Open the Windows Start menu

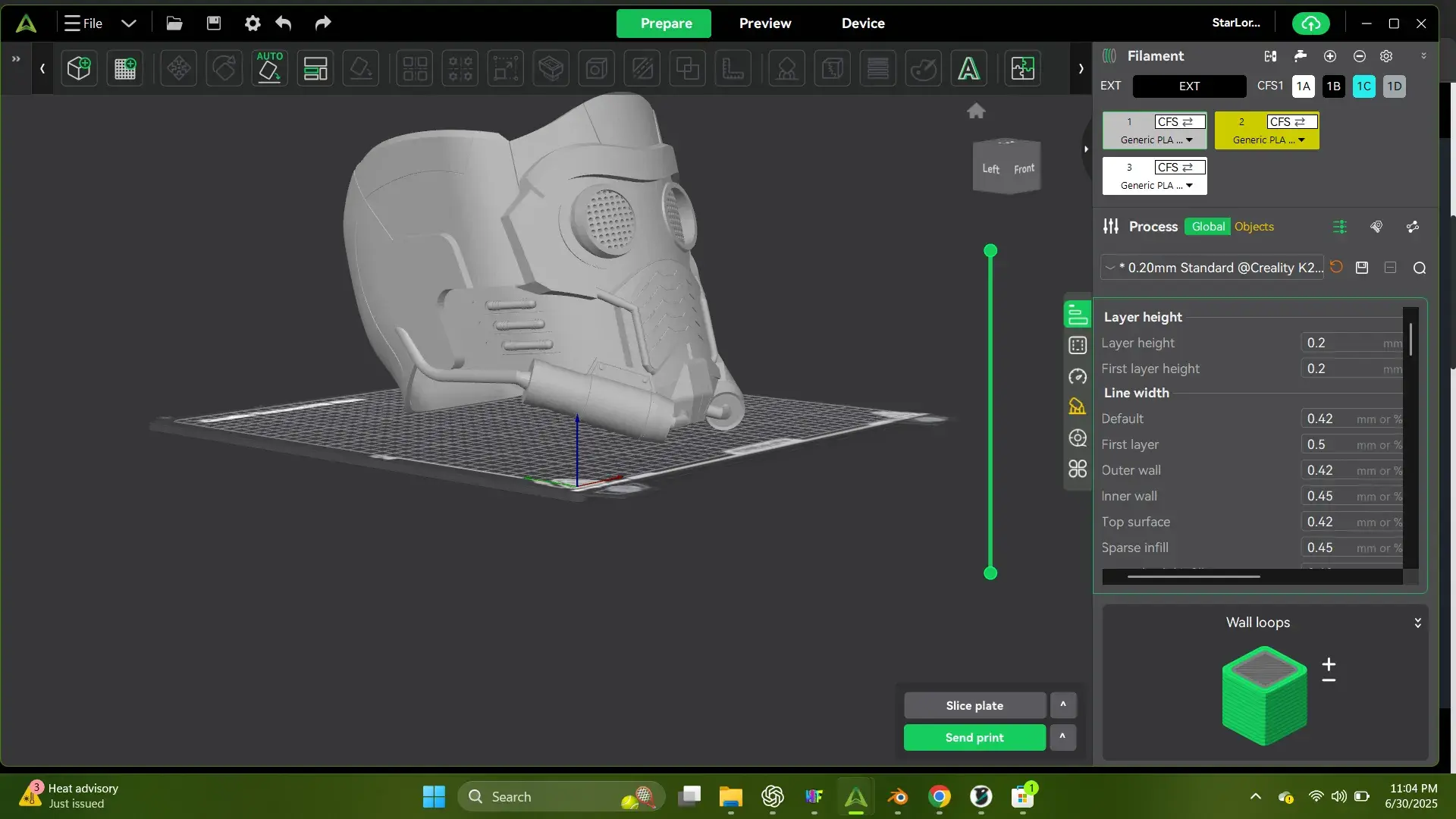[434, 797]
